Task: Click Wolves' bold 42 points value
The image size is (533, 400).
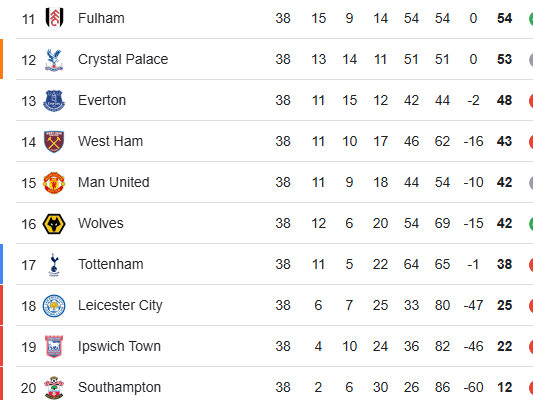Action: (x=504, y=224)
